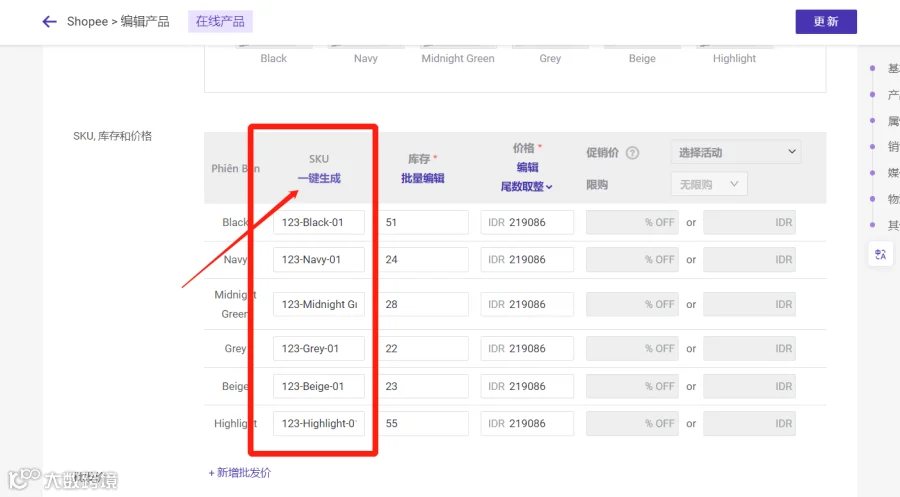
Task: Open 批量编辑 bulk stock edit
Action: coord(422,178)
